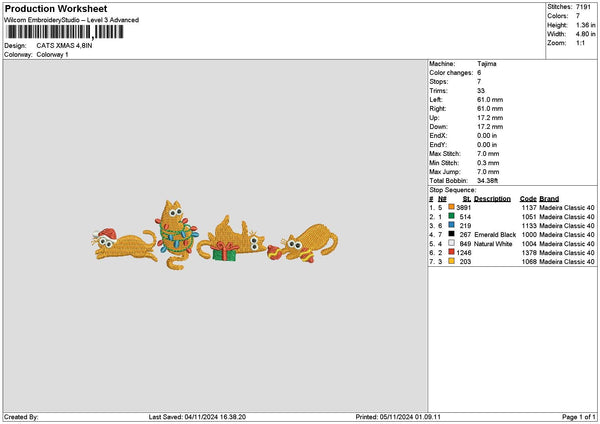Click the orange color swatch in row 1
This screenshot has height=424, width=600.
pyautogui.click(x=452, y=207)
